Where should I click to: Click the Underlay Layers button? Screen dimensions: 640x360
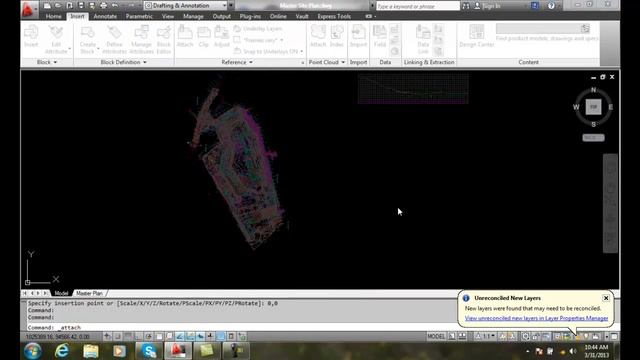pyautogui.click(x=258, y=29)
